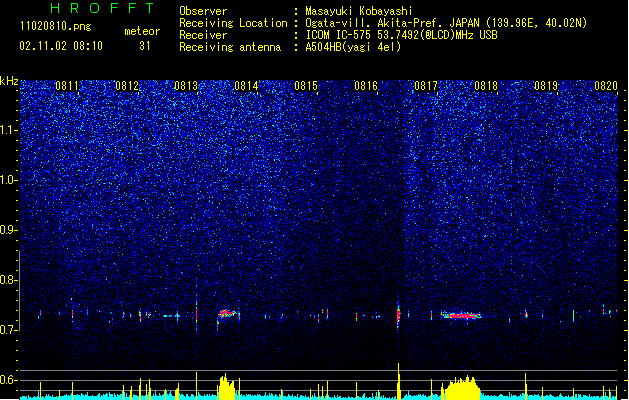
Task: Click the Ogata-vill. Akita-Pref. location value
Action: tap(446, 23)
